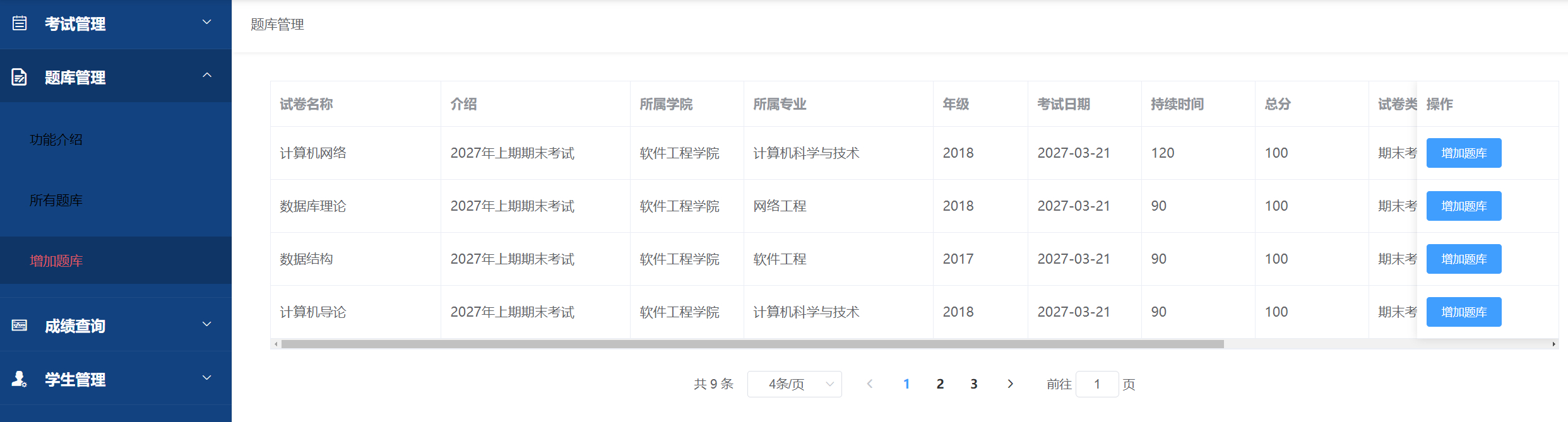Image resolution: width=1568 pixels, height=422 pixels.
Task: Open the 4条/页 page size dropdown
Action: [794, 384]
